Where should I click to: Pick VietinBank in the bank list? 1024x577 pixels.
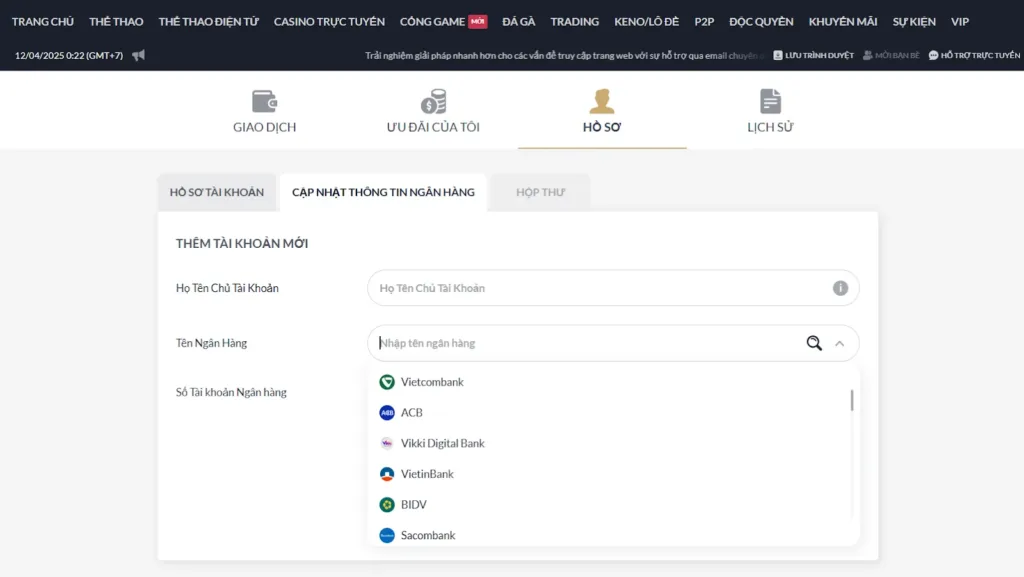pyautogui.click(x=427, y=474)
